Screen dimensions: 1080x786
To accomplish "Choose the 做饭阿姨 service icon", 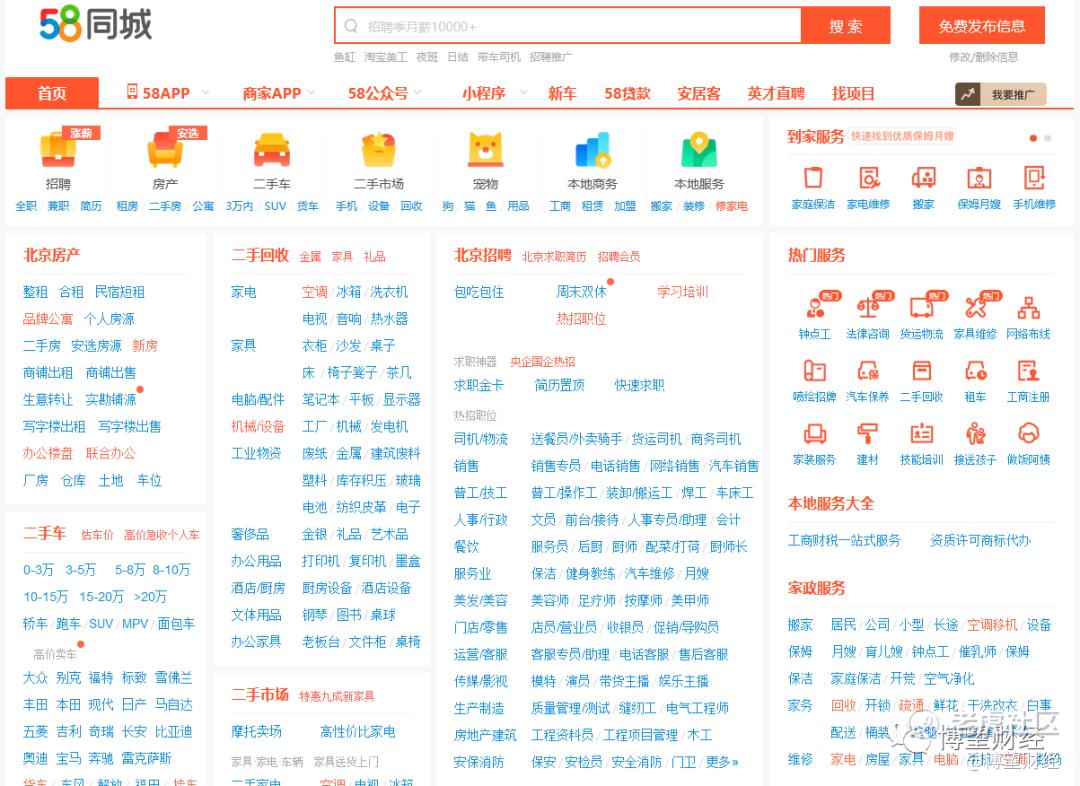I will point(1028,433).
